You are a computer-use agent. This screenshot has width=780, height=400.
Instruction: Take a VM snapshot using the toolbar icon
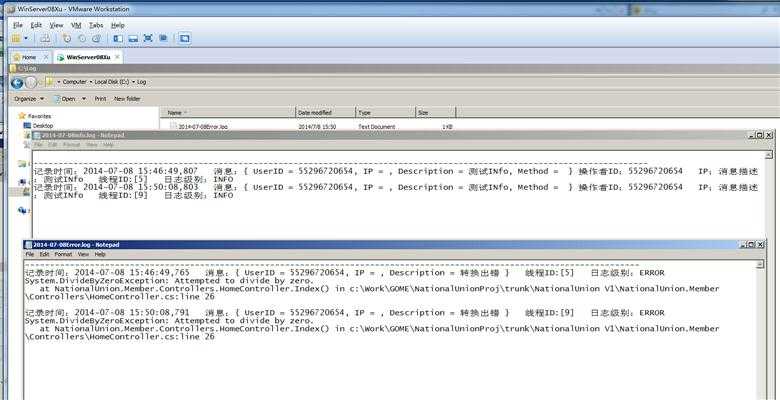[67, 38]
